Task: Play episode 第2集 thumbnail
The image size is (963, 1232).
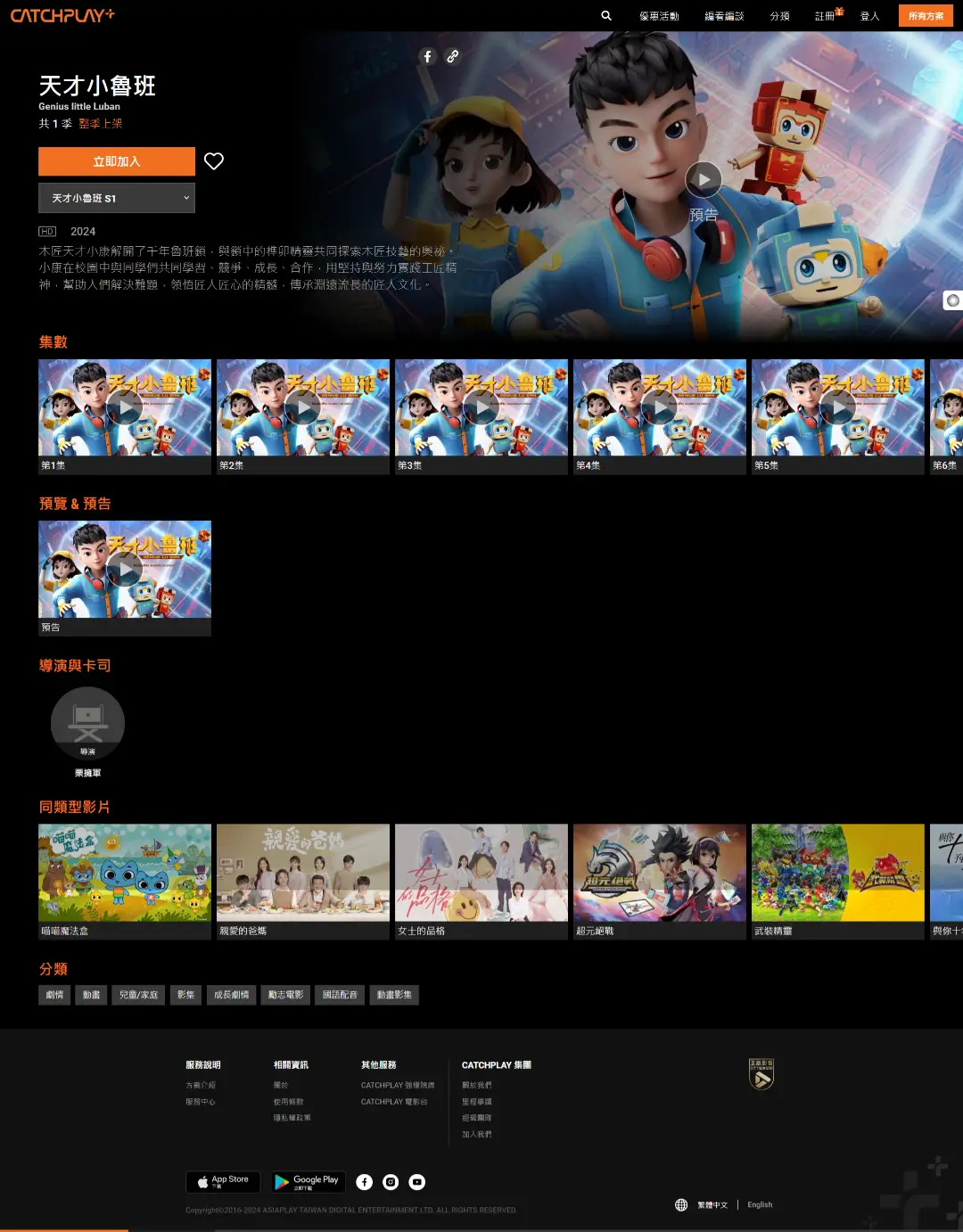Action: coord(303,407)
